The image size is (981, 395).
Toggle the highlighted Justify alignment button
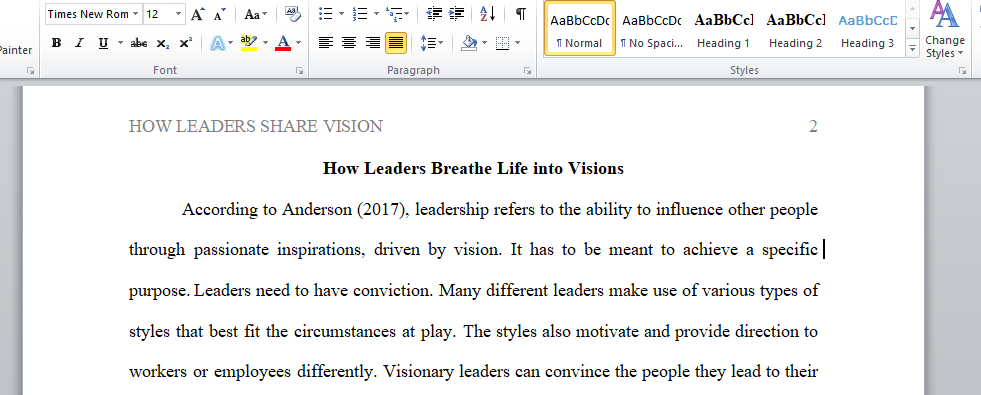tap(396, 43)
